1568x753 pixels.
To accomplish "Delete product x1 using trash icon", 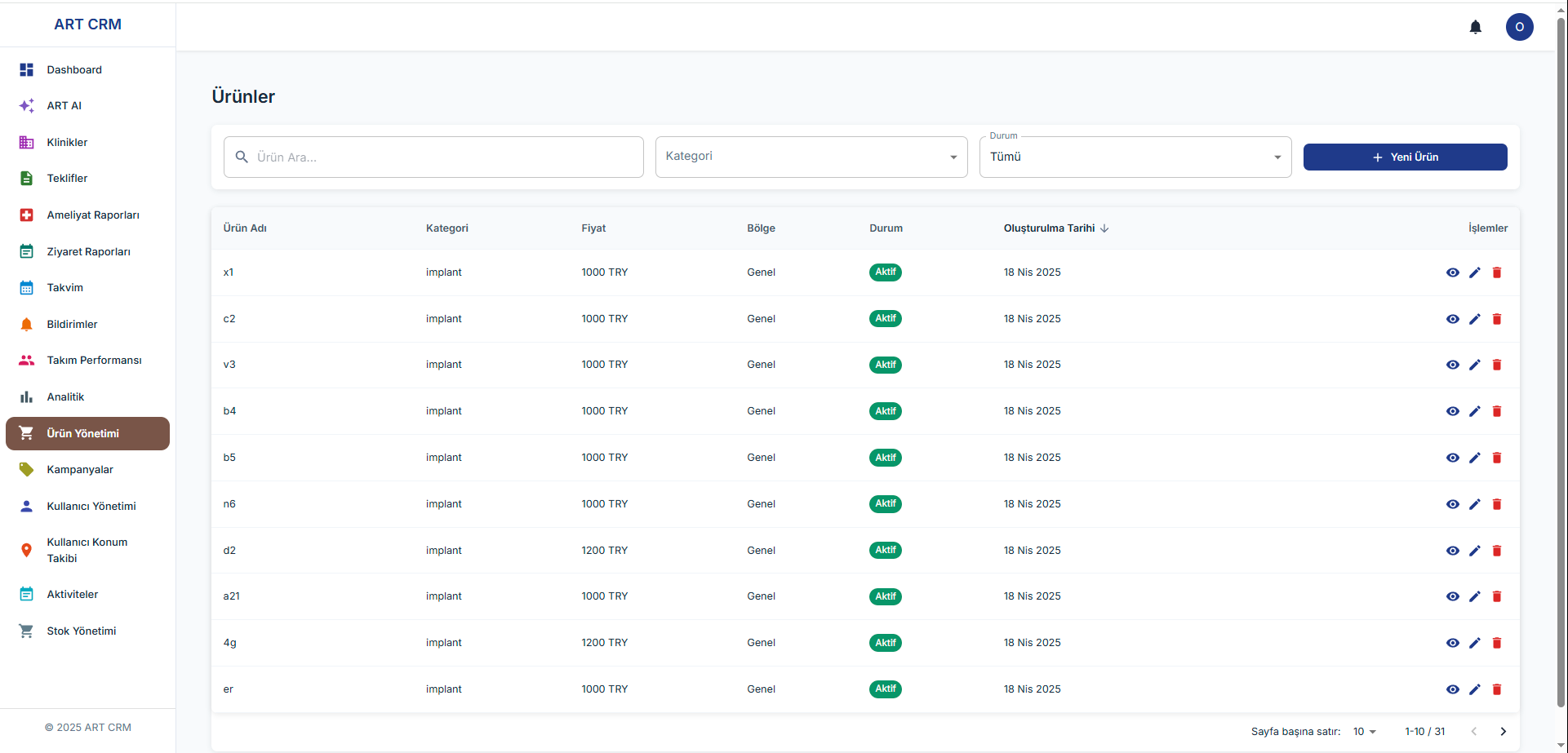I will [1496, 272].
